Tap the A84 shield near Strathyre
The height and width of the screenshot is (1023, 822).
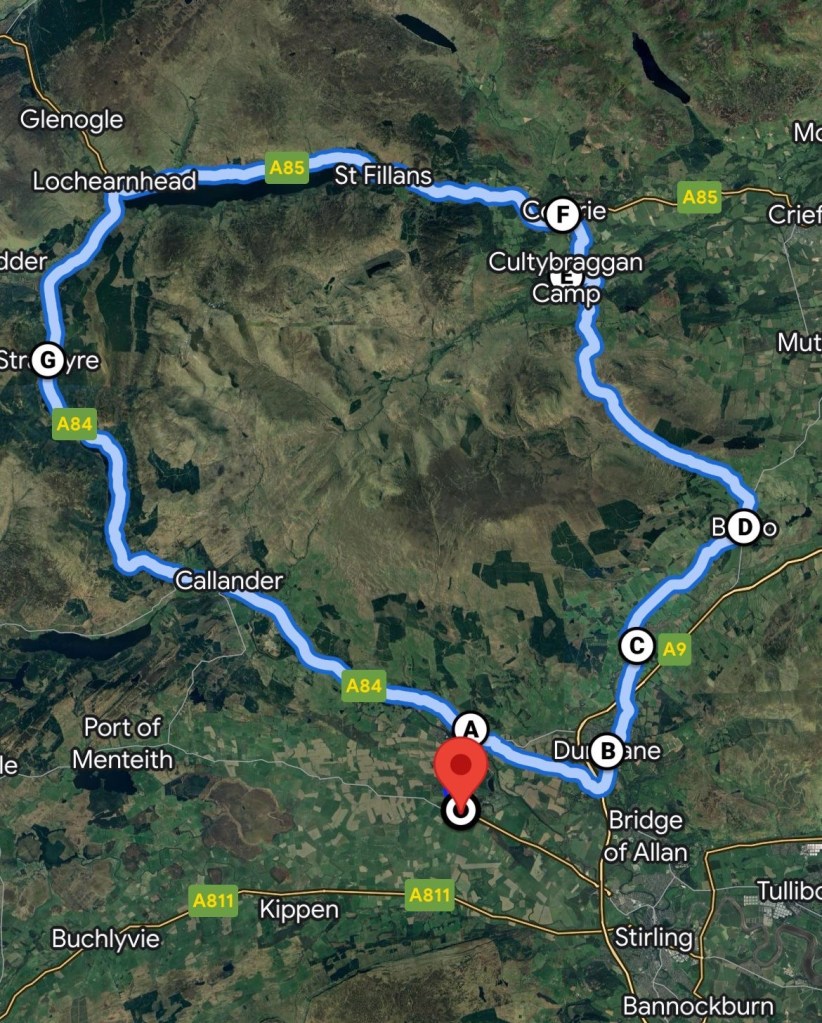tap(74, 424)
